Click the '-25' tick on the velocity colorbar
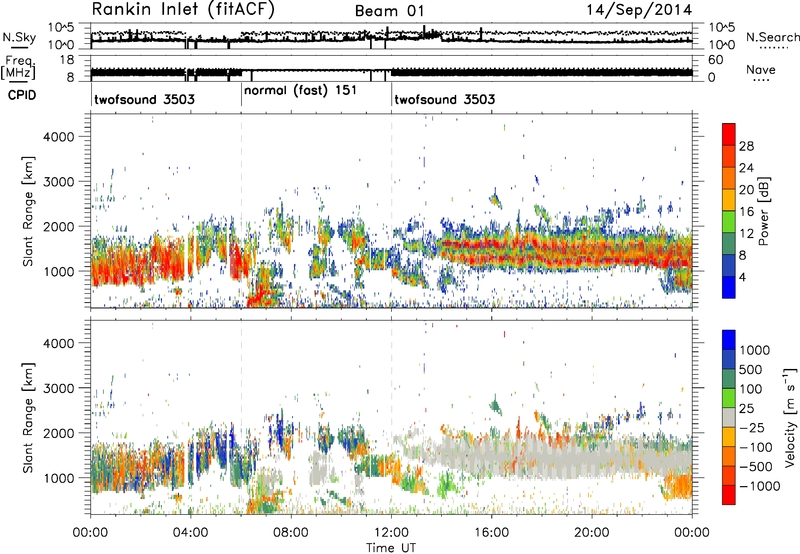Screen dimensions: 800x554 (x=753, y=428)
